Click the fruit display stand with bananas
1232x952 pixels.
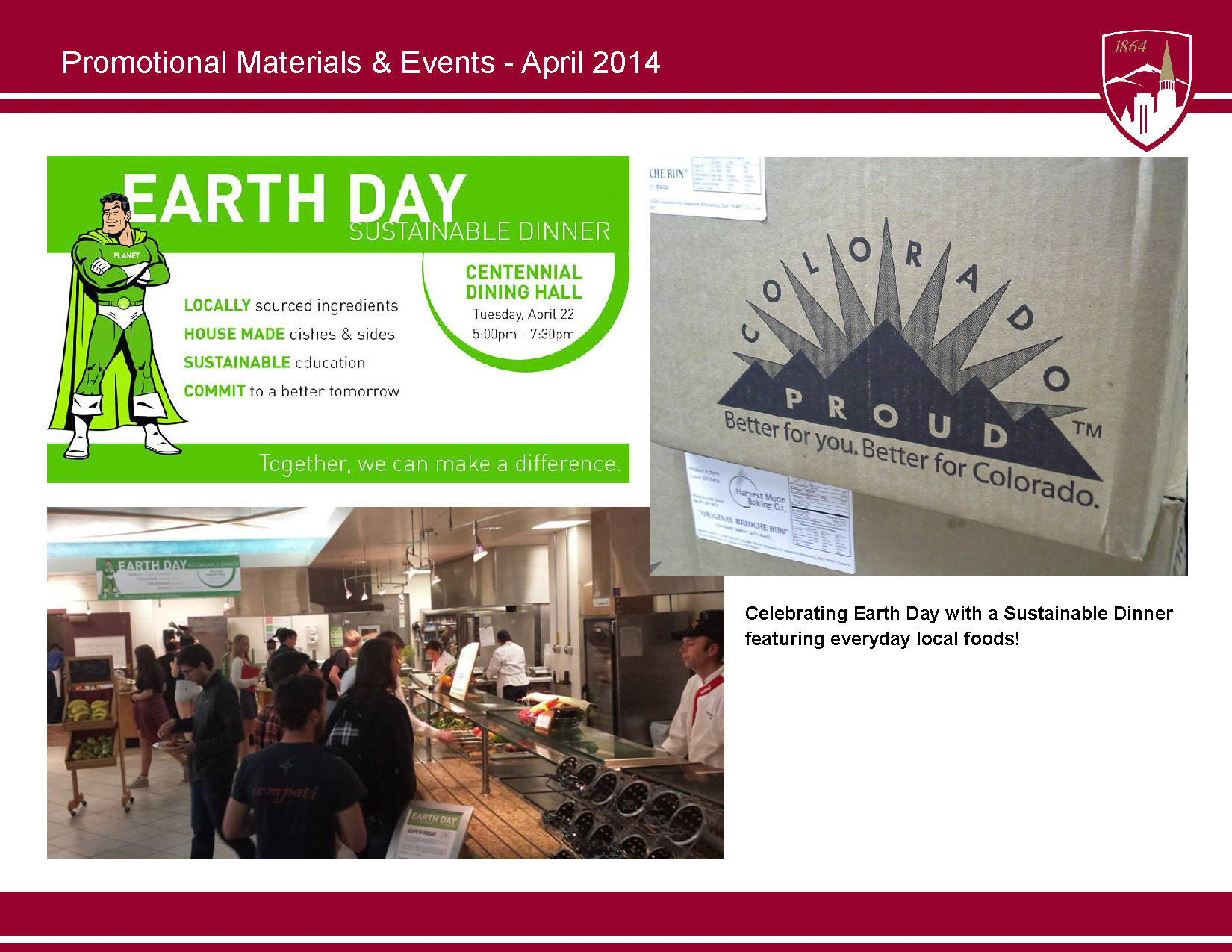click(x=91, y=735)
